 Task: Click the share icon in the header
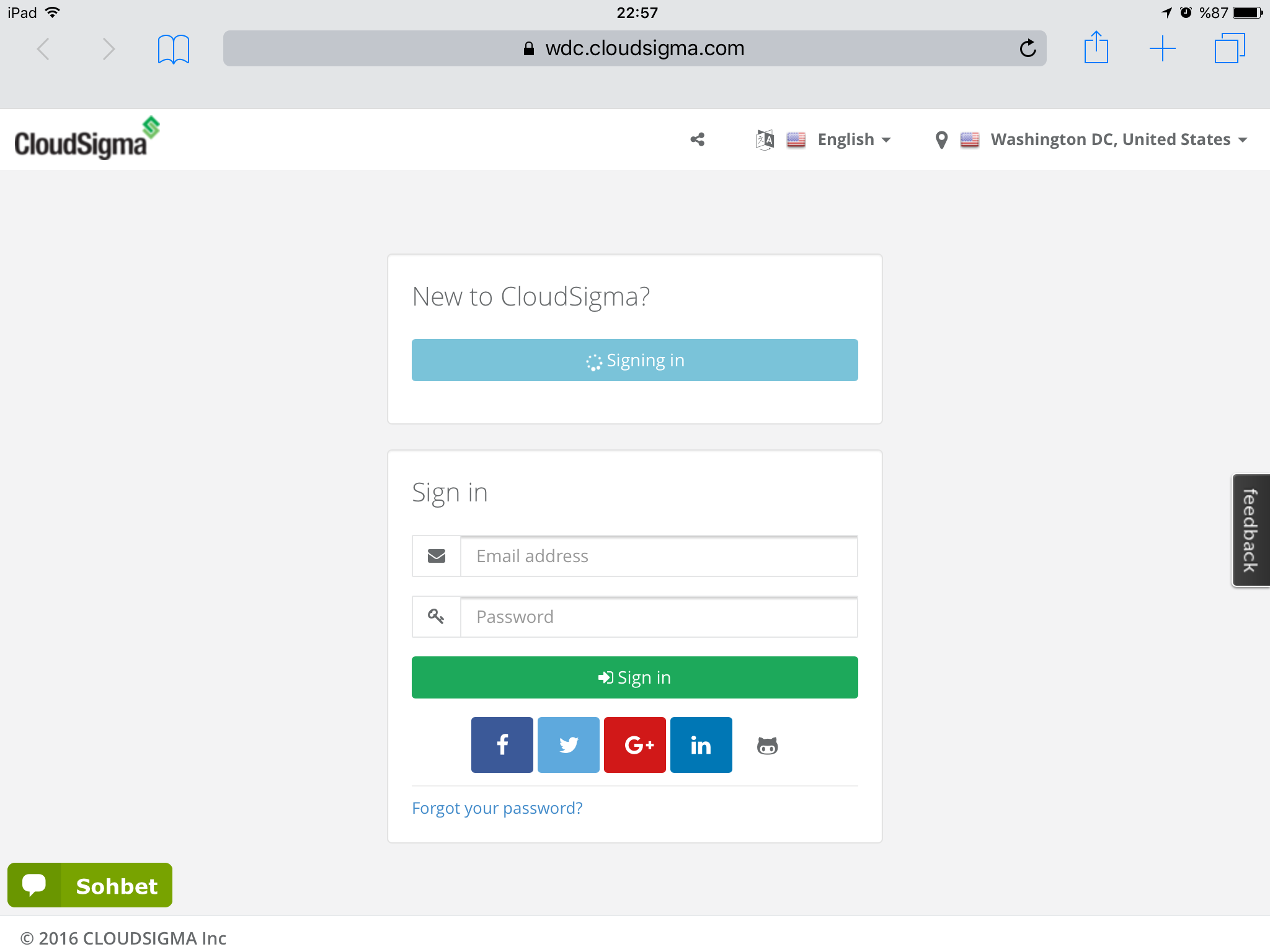(x=698, y=139)
